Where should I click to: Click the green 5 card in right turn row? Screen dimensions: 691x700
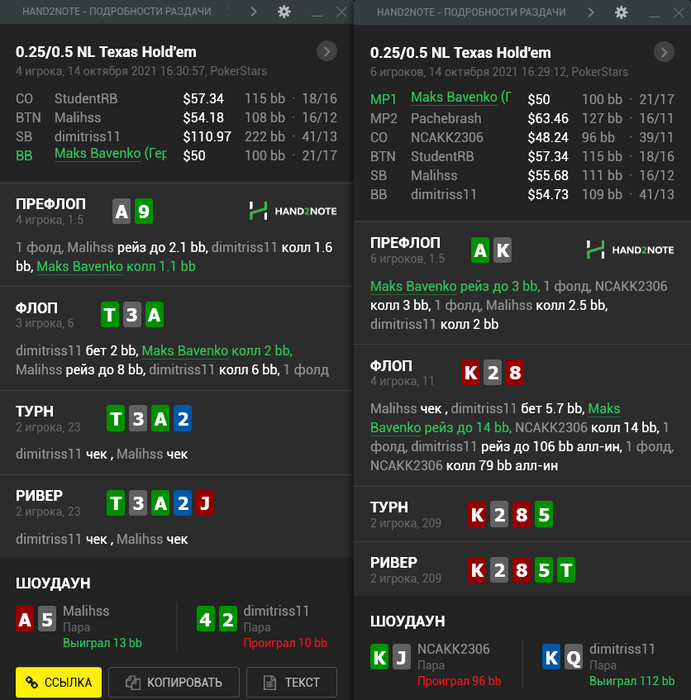pos(544,514)
